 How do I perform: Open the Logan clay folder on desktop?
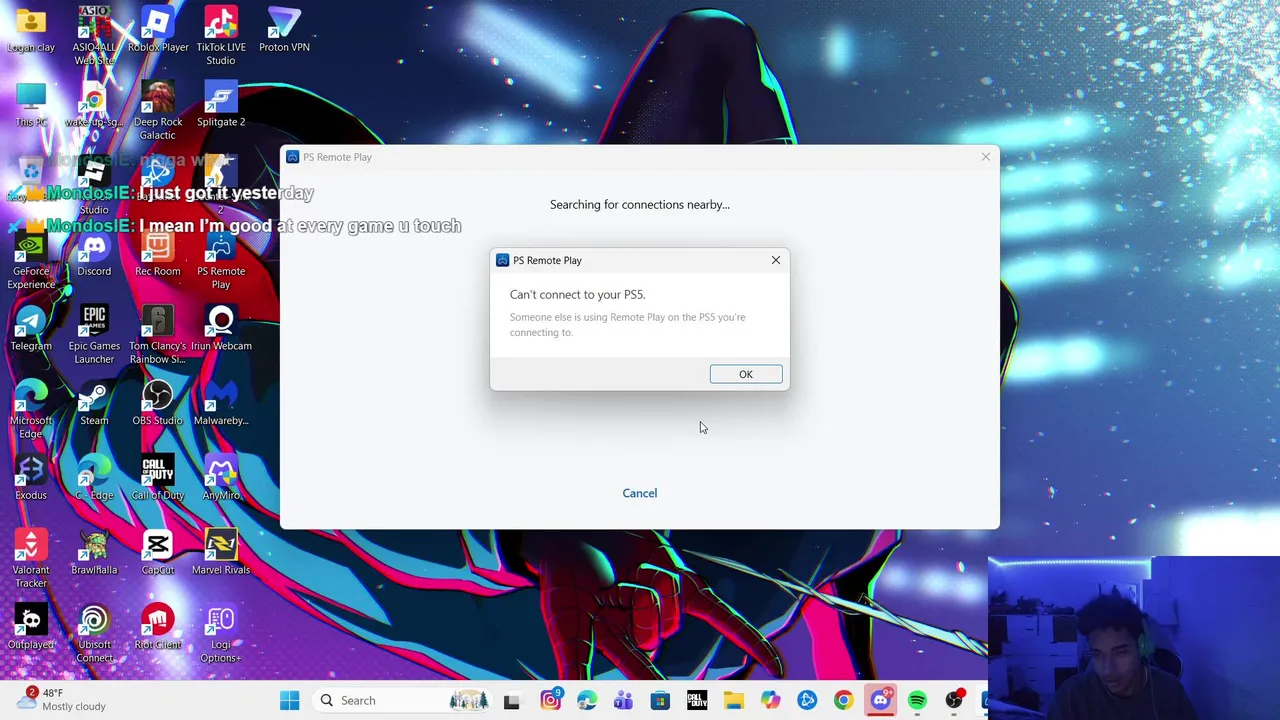click(31, 30)
